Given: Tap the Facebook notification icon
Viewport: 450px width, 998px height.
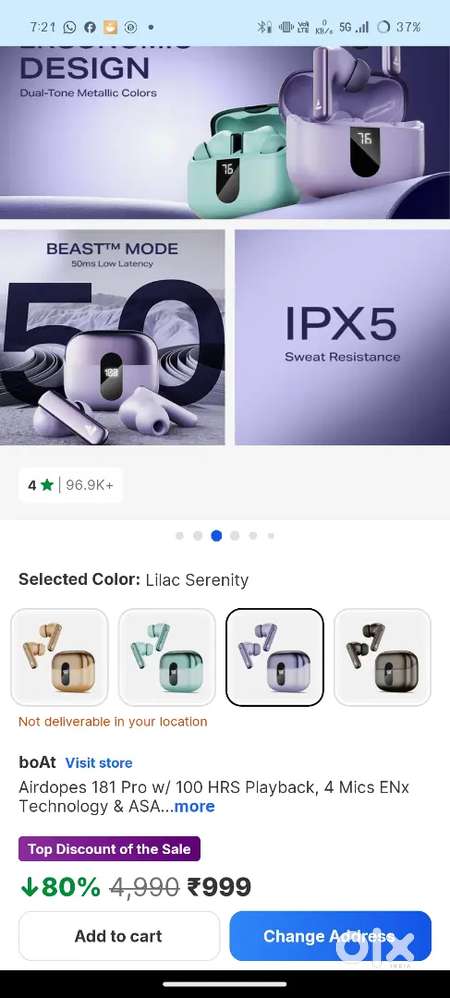Looking at the screenshot, I should [x=90, y=27].
